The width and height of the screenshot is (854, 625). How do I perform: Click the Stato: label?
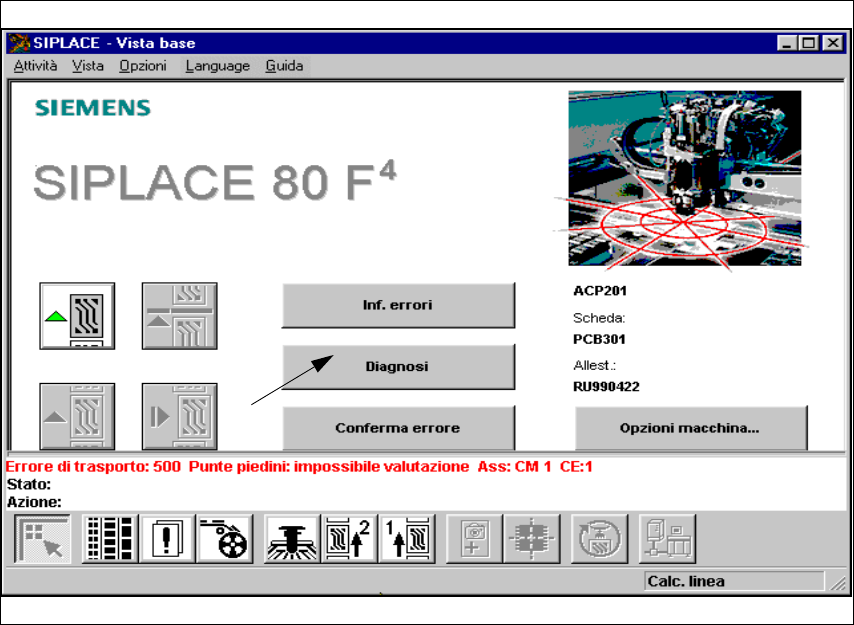click(29, 484)
